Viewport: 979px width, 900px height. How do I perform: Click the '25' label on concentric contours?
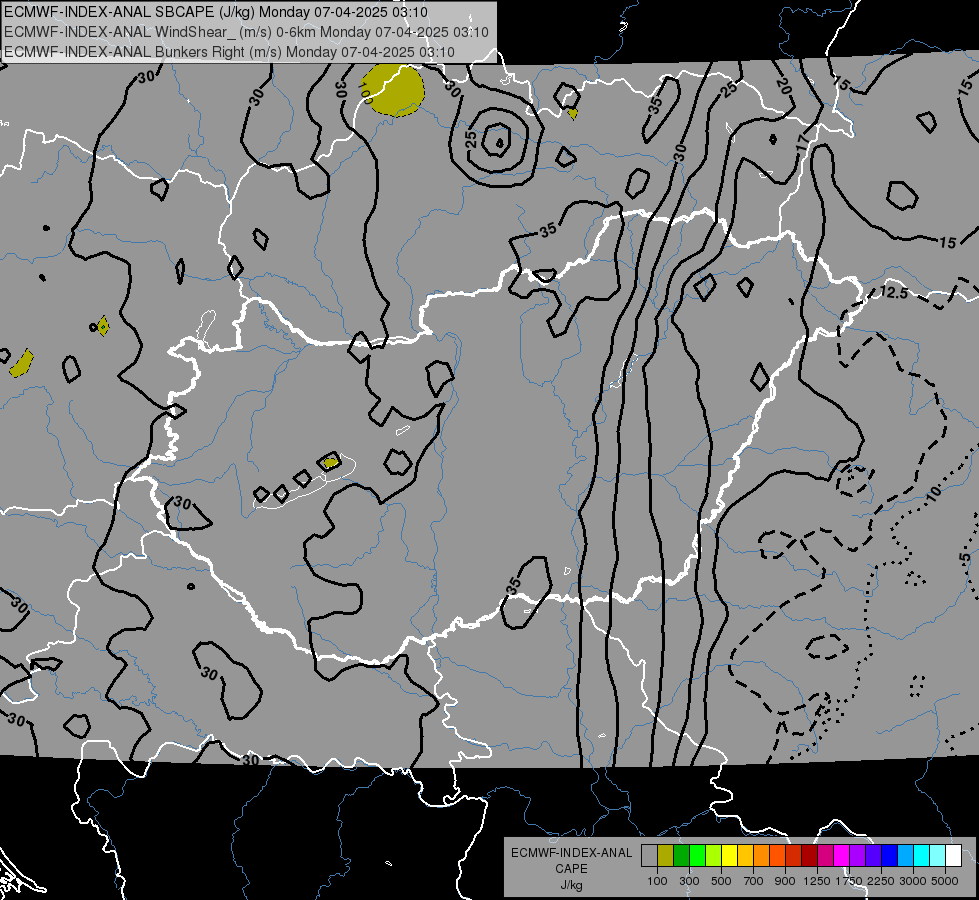tap(471, 138)
